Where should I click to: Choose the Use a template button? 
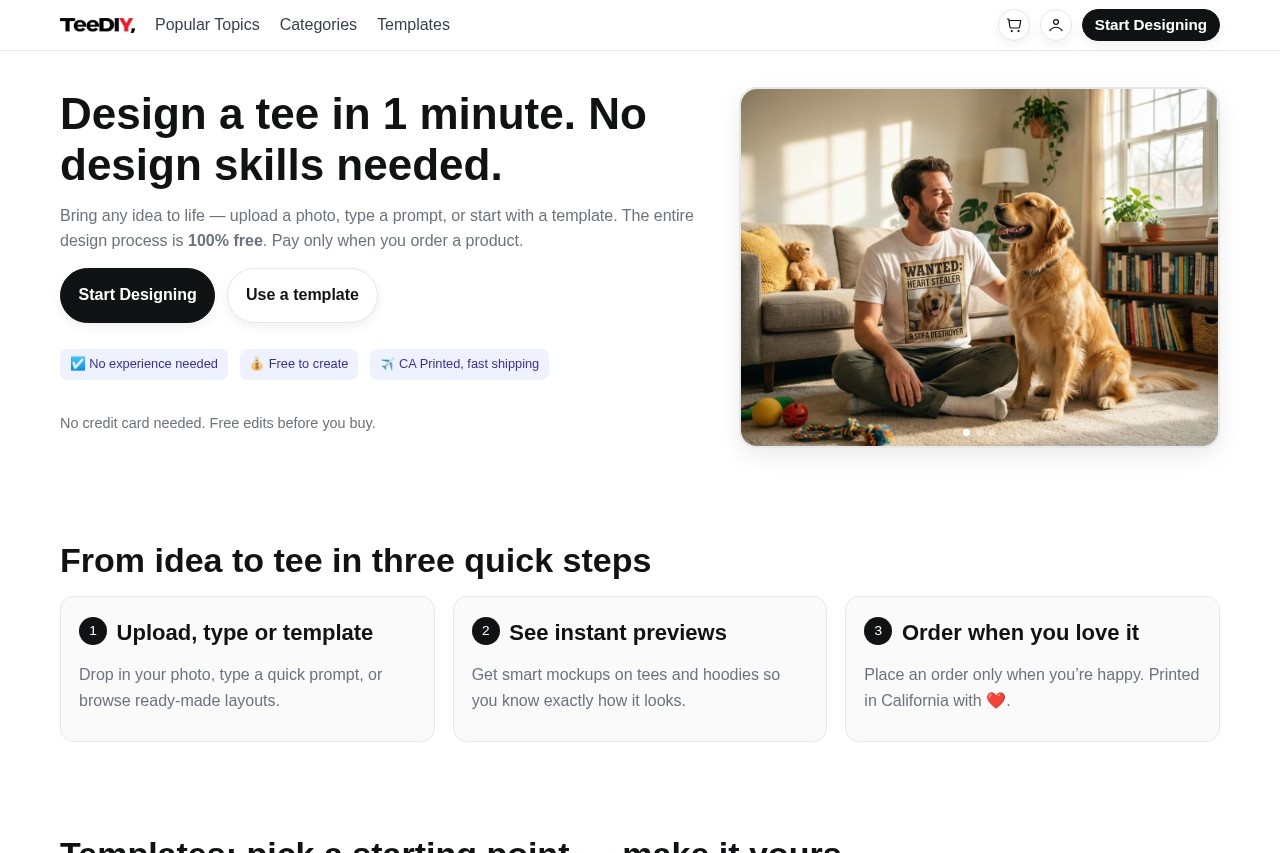[302, 295]
